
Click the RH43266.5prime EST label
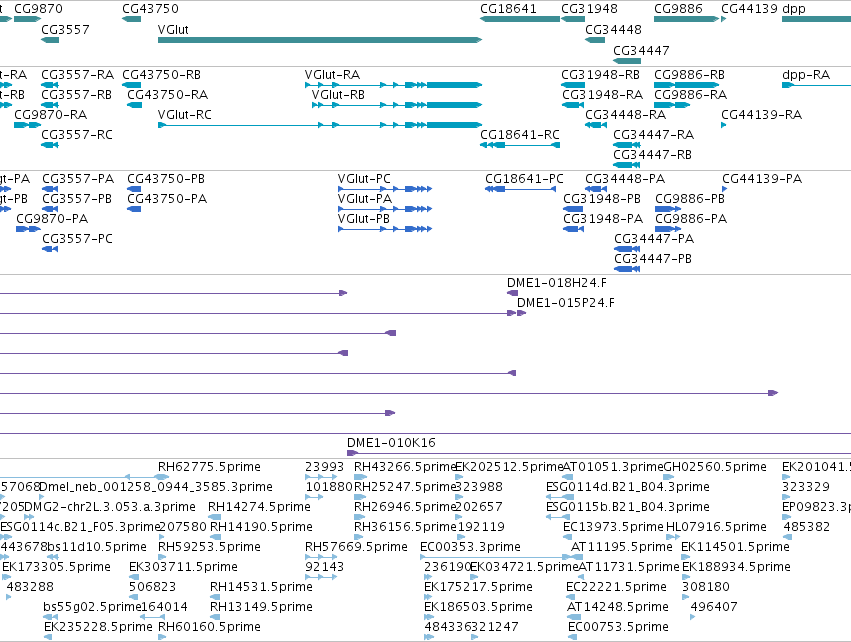pos(405,467)
